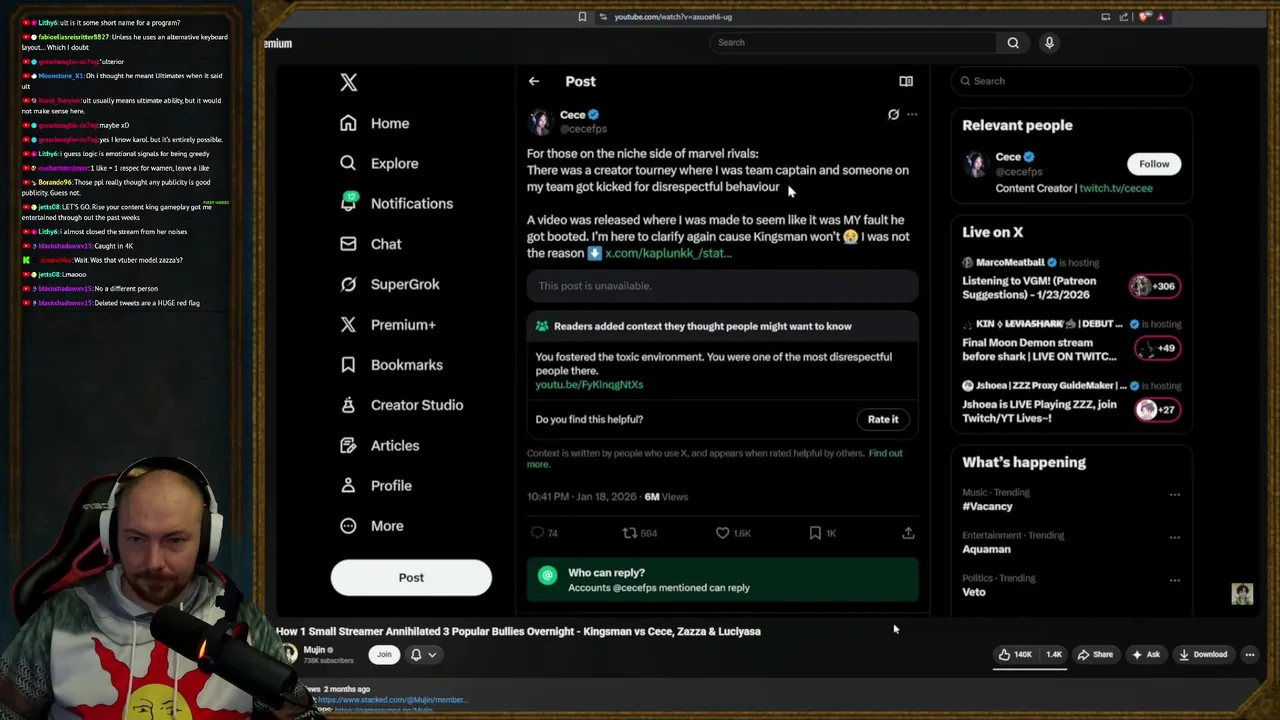Screen dimensions: 1280x720
Task: Open the #Vacancy trending topic
Action: coord(987,507)
